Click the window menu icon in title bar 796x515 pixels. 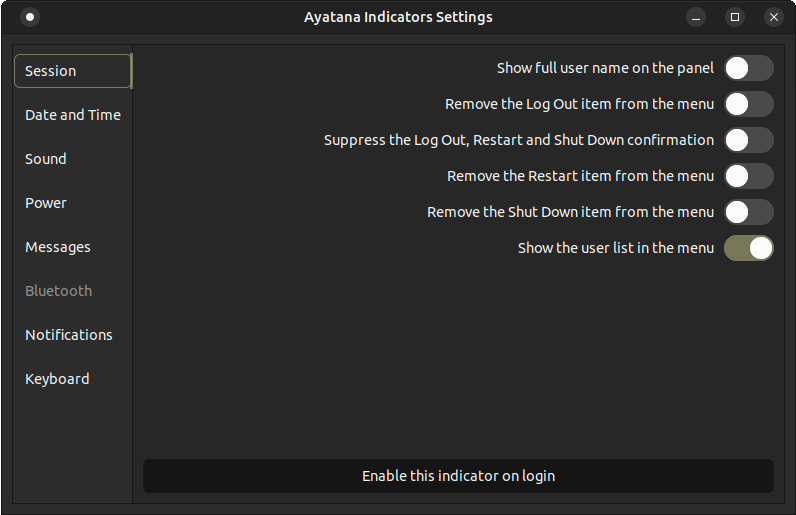point(30,17)
